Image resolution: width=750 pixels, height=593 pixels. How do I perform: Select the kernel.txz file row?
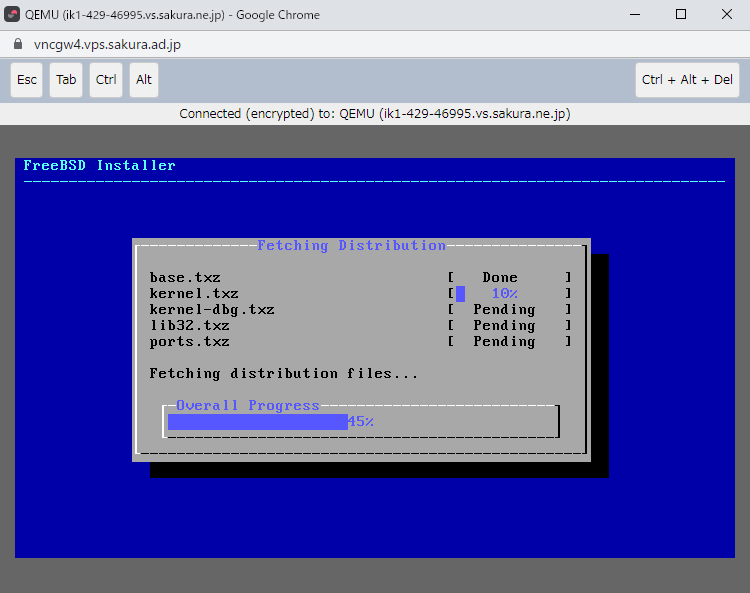[194, 294]
